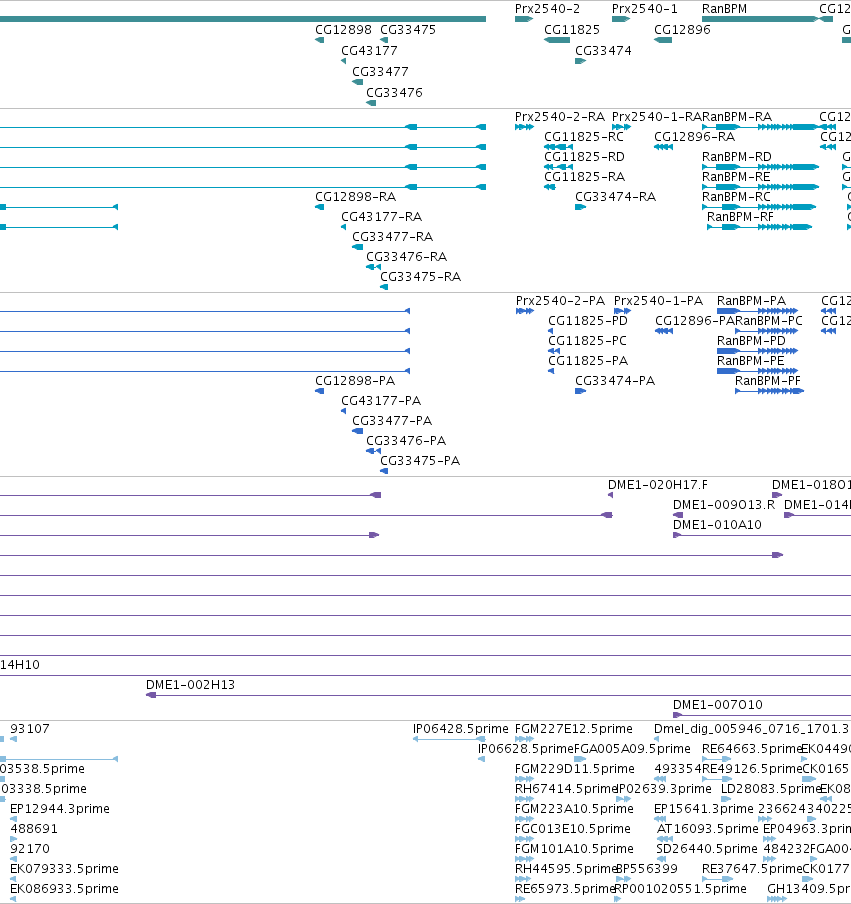Click the RanBPM gene bar
851x904 pixels.
[760, 19]
